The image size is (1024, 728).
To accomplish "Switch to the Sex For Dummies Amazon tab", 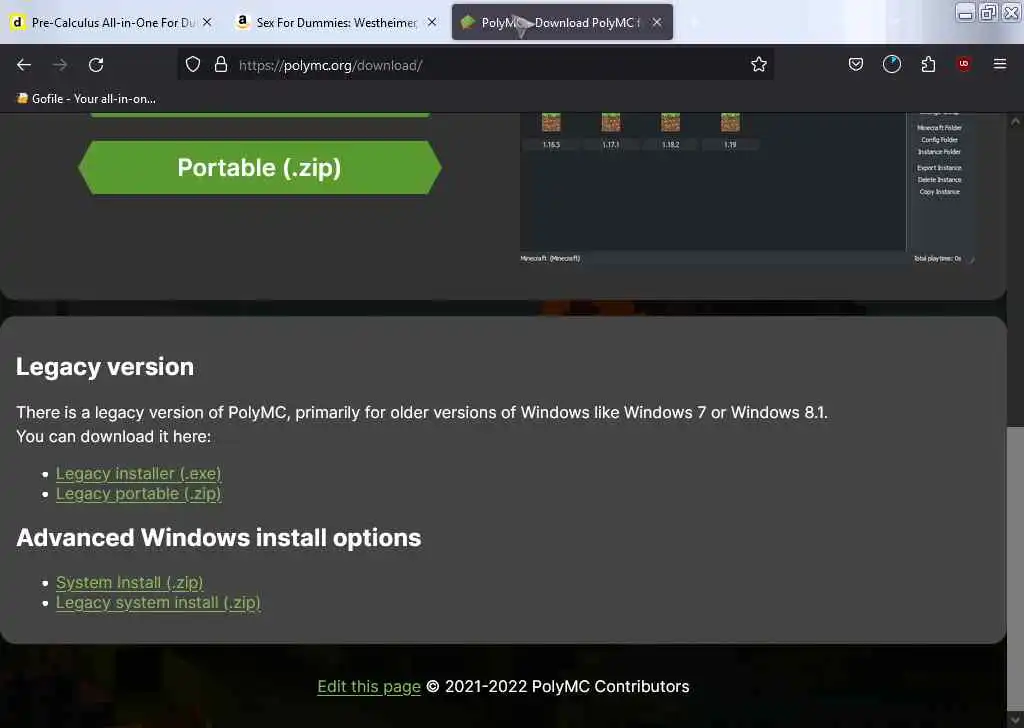I will 336,22.
